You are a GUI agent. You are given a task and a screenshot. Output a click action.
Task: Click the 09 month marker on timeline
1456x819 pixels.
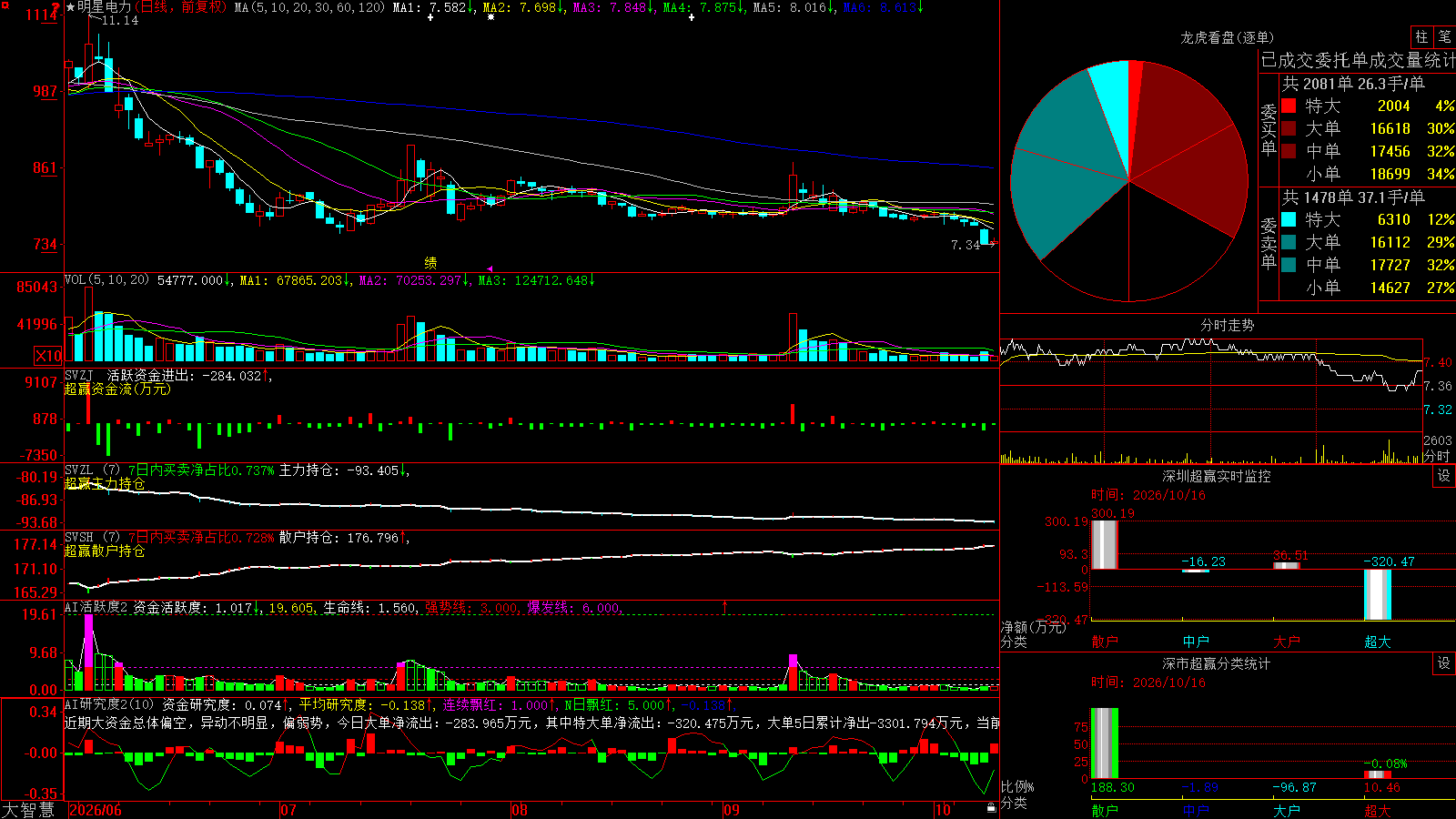click(732, 810)
